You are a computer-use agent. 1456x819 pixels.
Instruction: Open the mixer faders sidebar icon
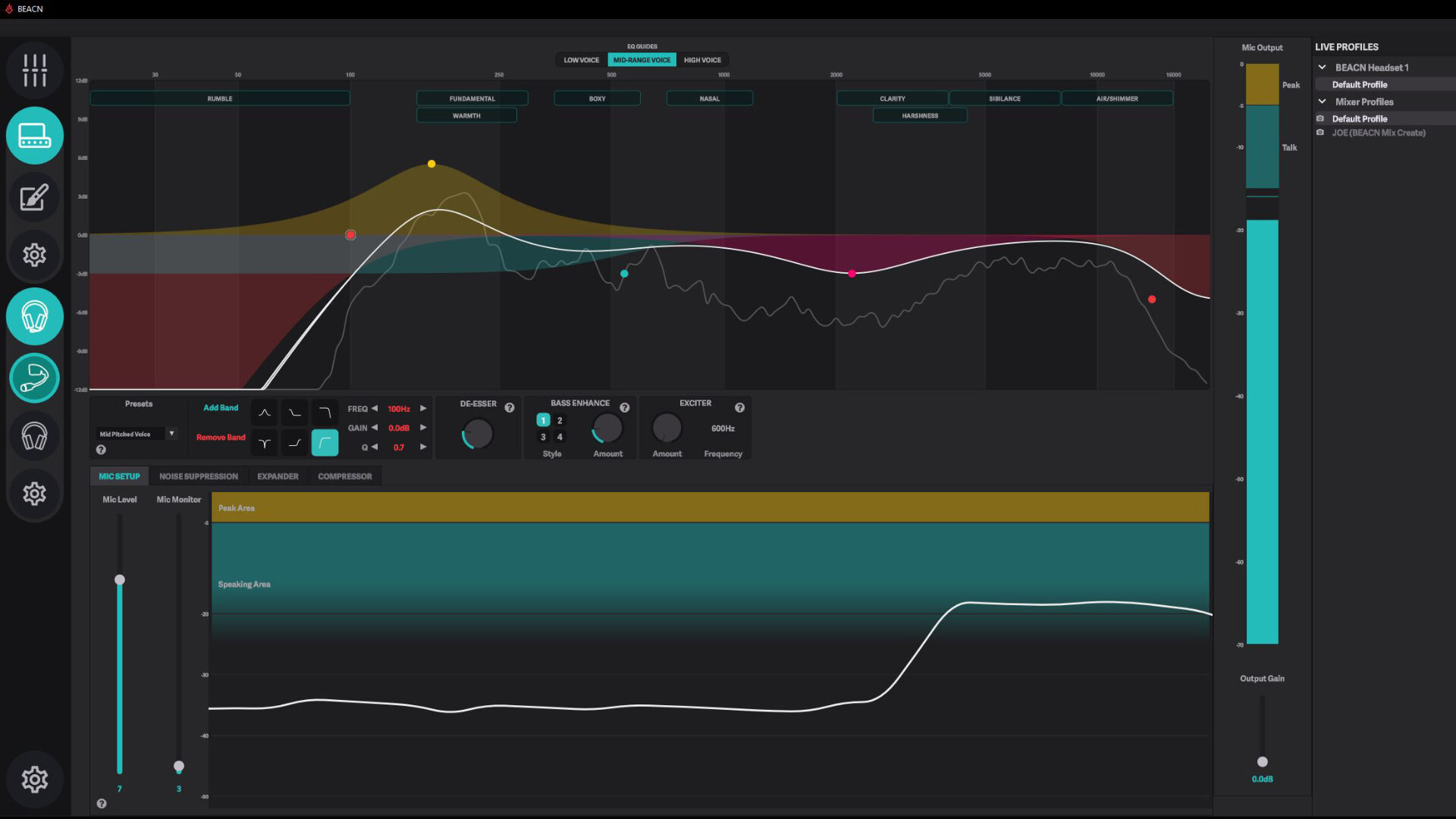tap(34, 70)
